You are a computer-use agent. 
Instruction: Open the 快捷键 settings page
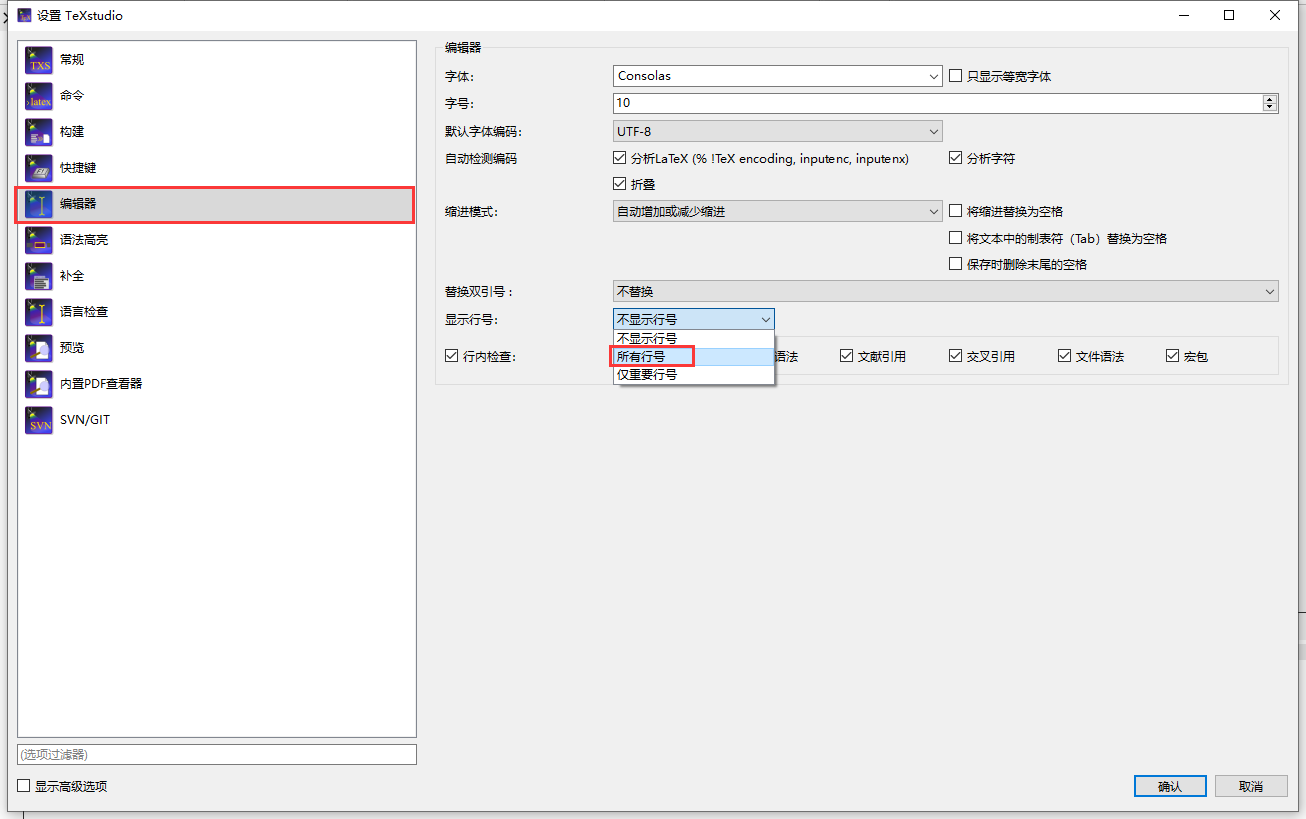(216, 168)
